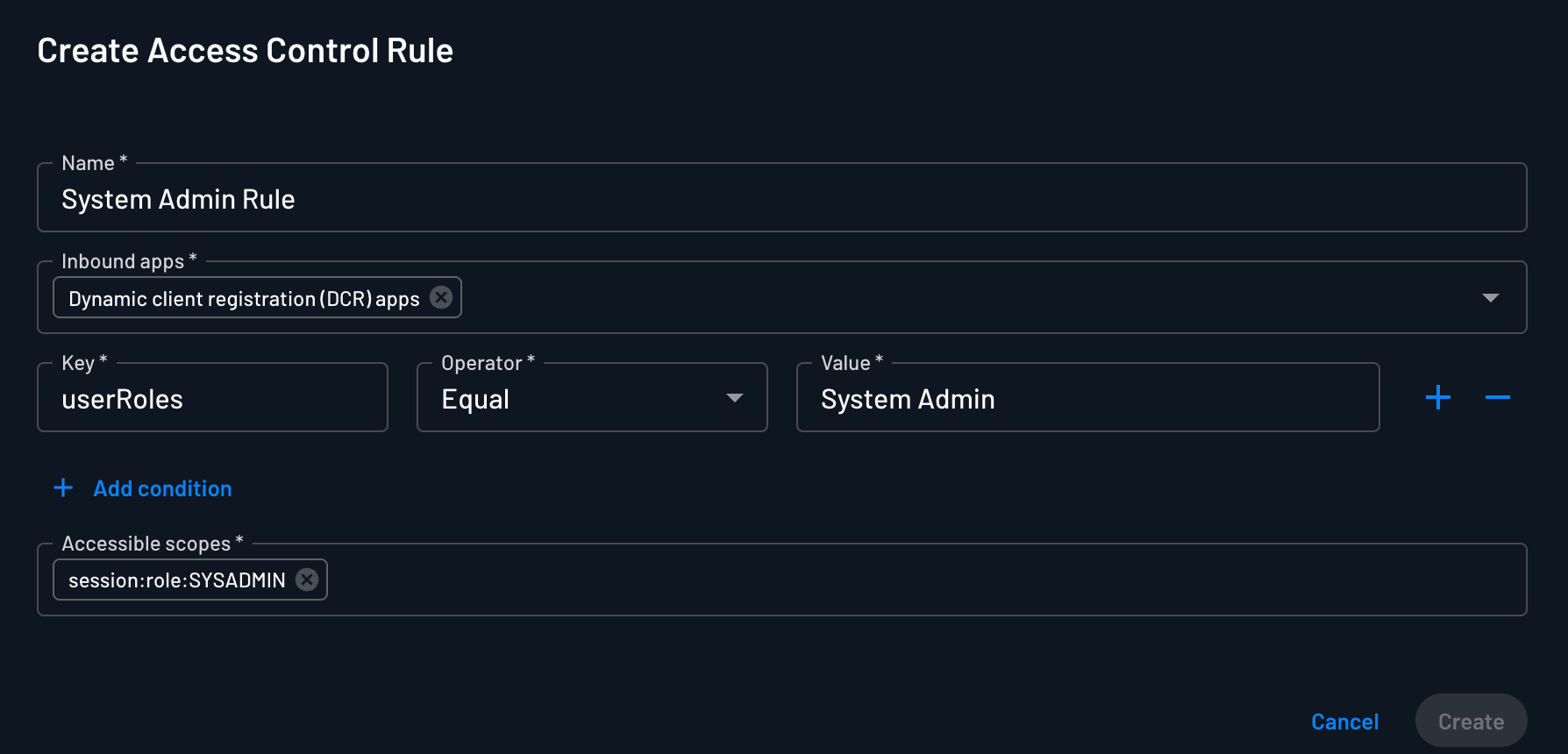Click the plus icon to add another condition row
Screen dimensions: 1568x754
coord(1437,397)
